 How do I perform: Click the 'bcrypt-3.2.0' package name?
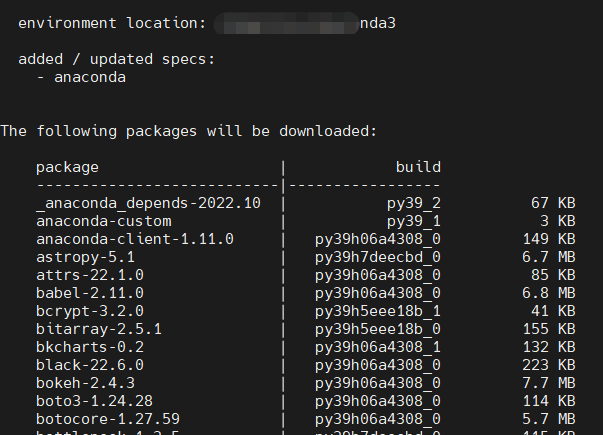(x=90, y=312)
